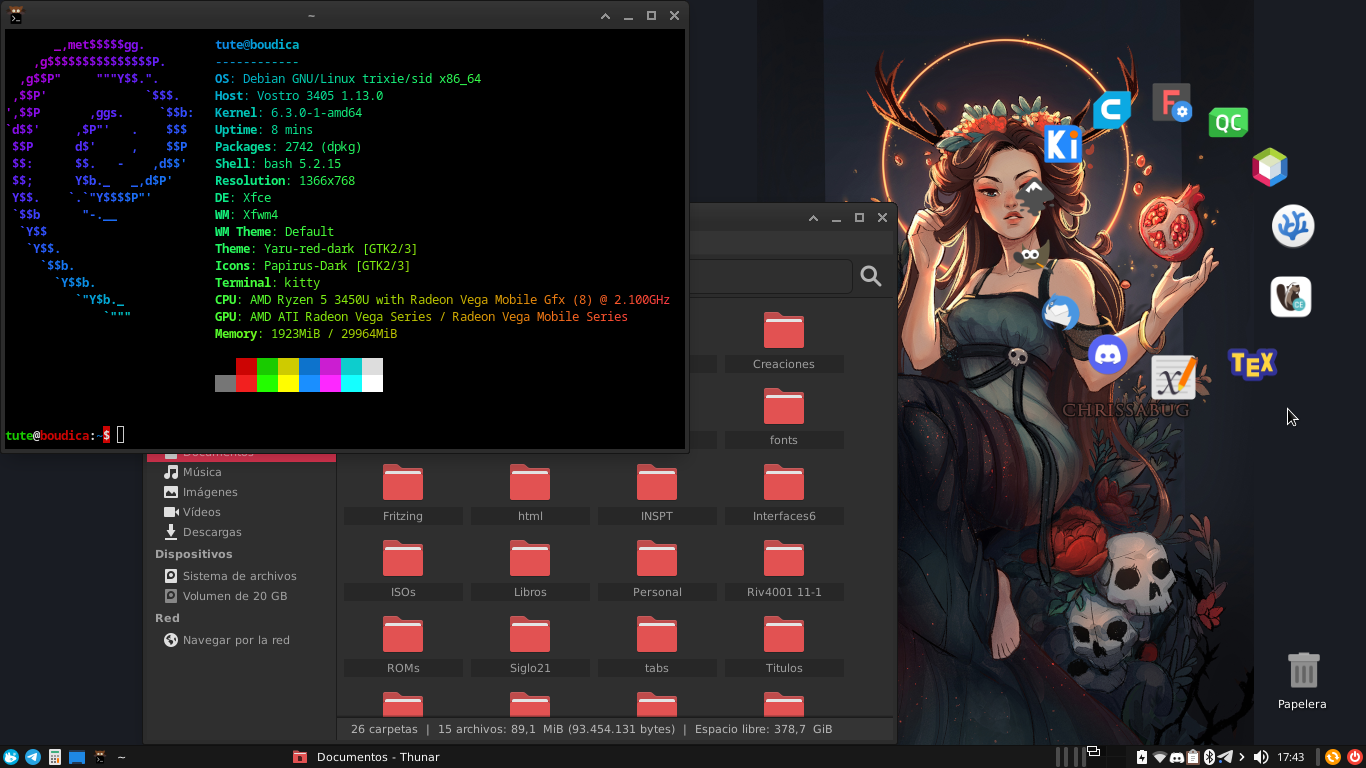
Task: Open Discord desktop icon
Action: pyautogui.click(x=1108, y=355)
